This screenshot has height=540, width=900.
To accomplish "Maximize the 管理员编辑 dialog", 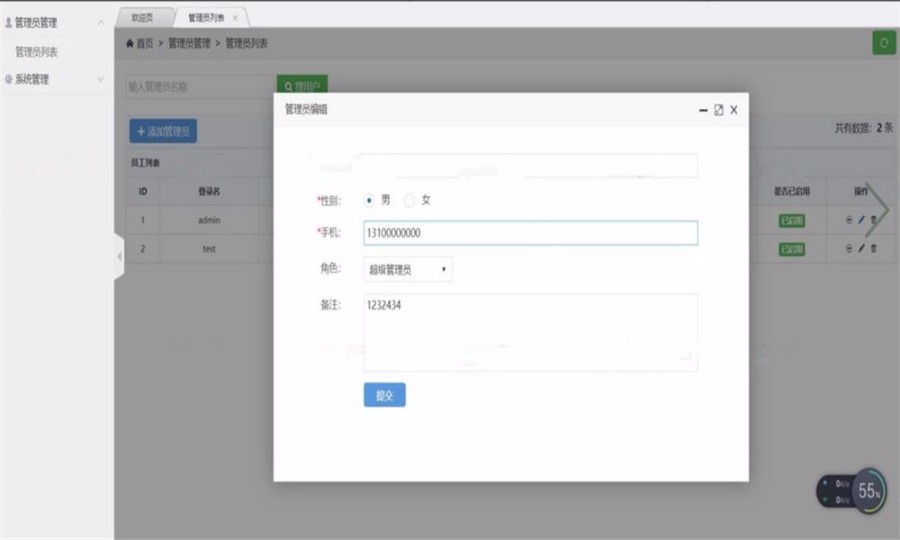I will (719, 110).
